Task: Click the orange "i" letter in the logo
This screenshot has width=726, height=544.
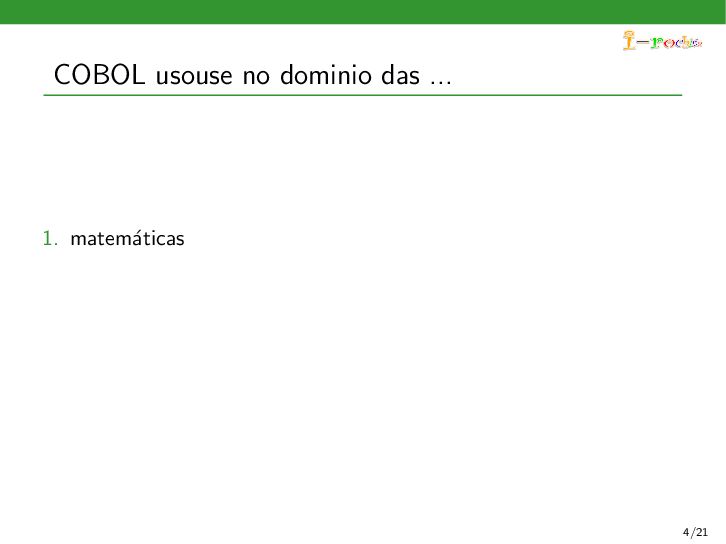Action: [629, 40]
